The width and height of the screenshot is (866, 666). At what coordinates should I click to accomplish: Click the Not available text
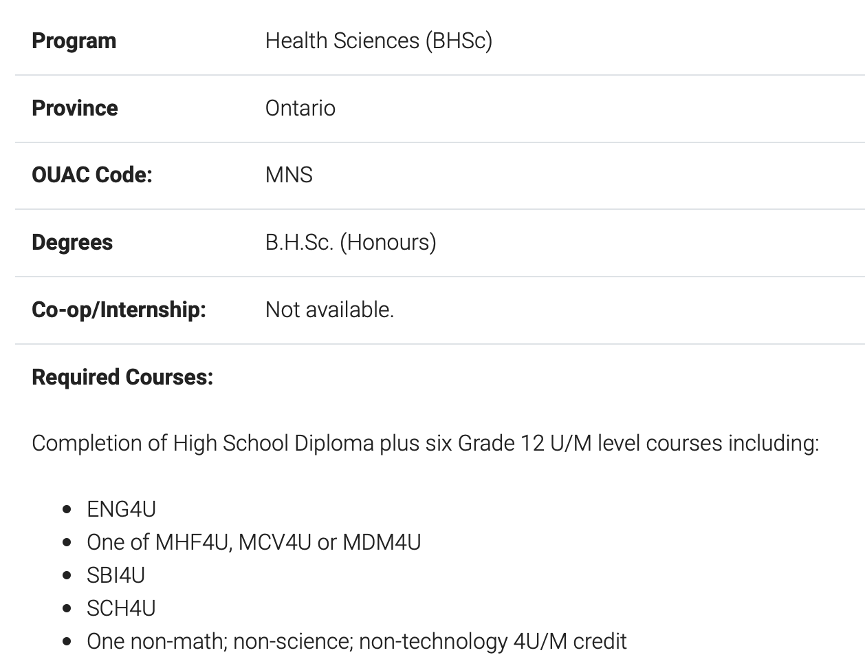[x=330, y=310]
